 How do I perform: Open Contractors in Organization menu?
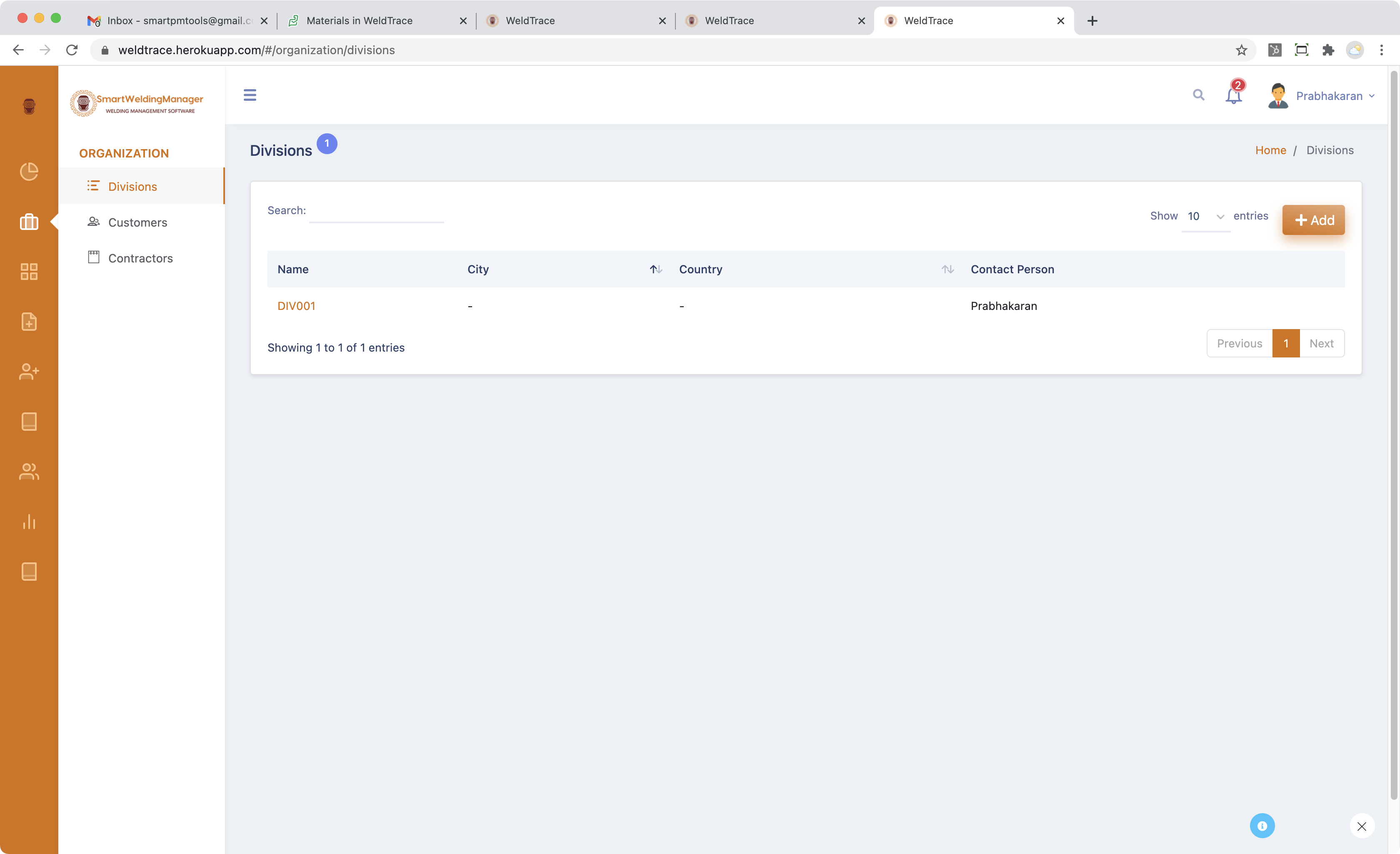pyautogui.click(x=142, y=258)
